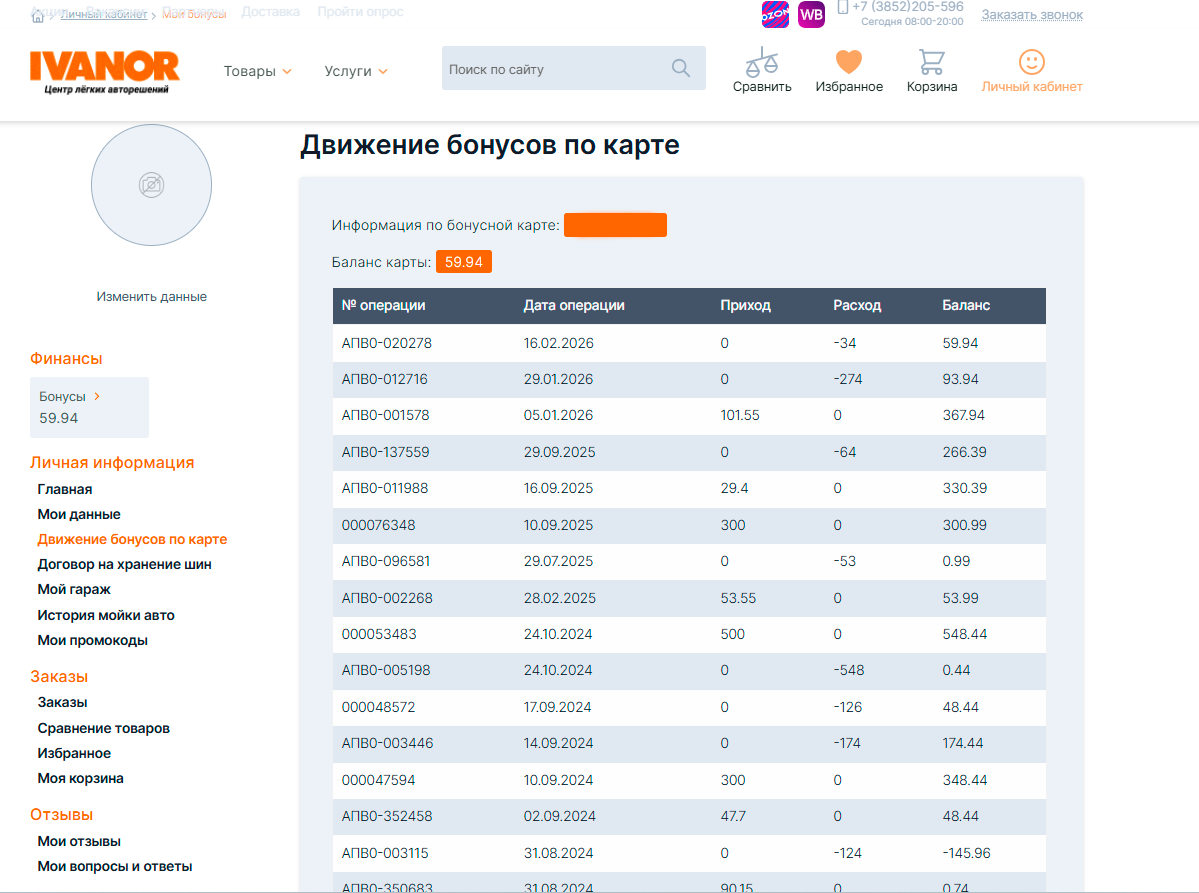The height and width of the screenshot is (893, 1199).
Task: Click Заказать звонок link
Action: pyautogui.click(x=1031, y=15)
